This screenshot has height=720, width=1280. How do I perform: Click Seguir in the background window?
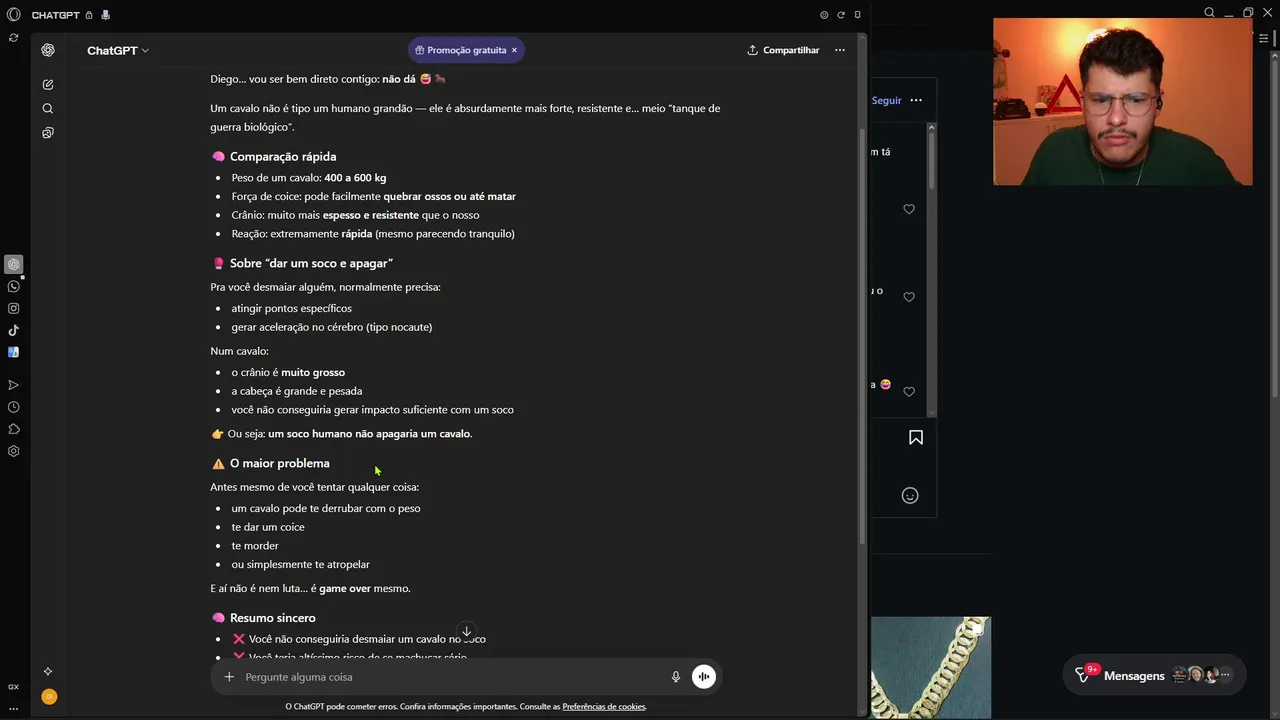(x=886, y=100)
